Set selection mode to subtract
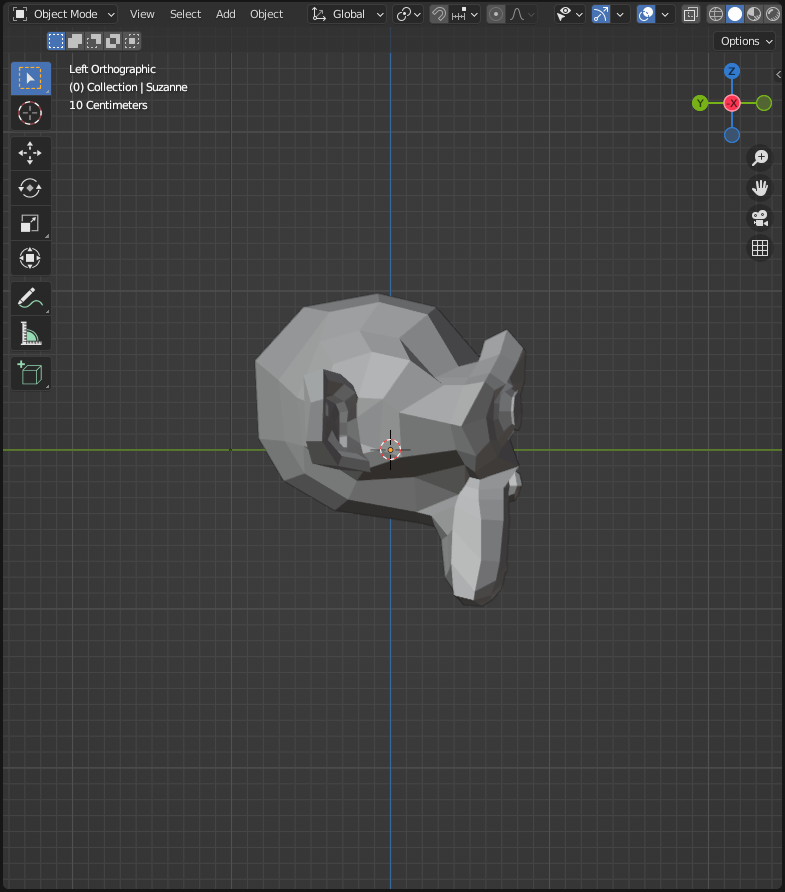The width and height of the screenshot is (785, 892). click(x=94, y=41)
